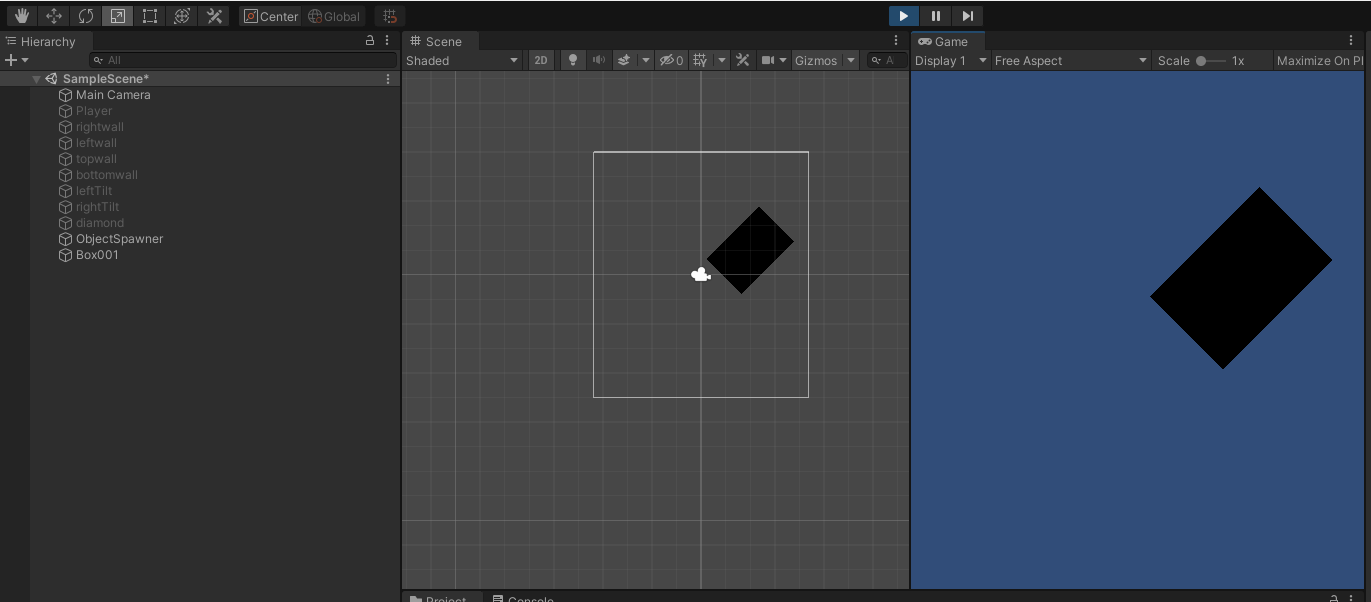Switch to the Game tab
The image size is (1371, 602).
947,41
